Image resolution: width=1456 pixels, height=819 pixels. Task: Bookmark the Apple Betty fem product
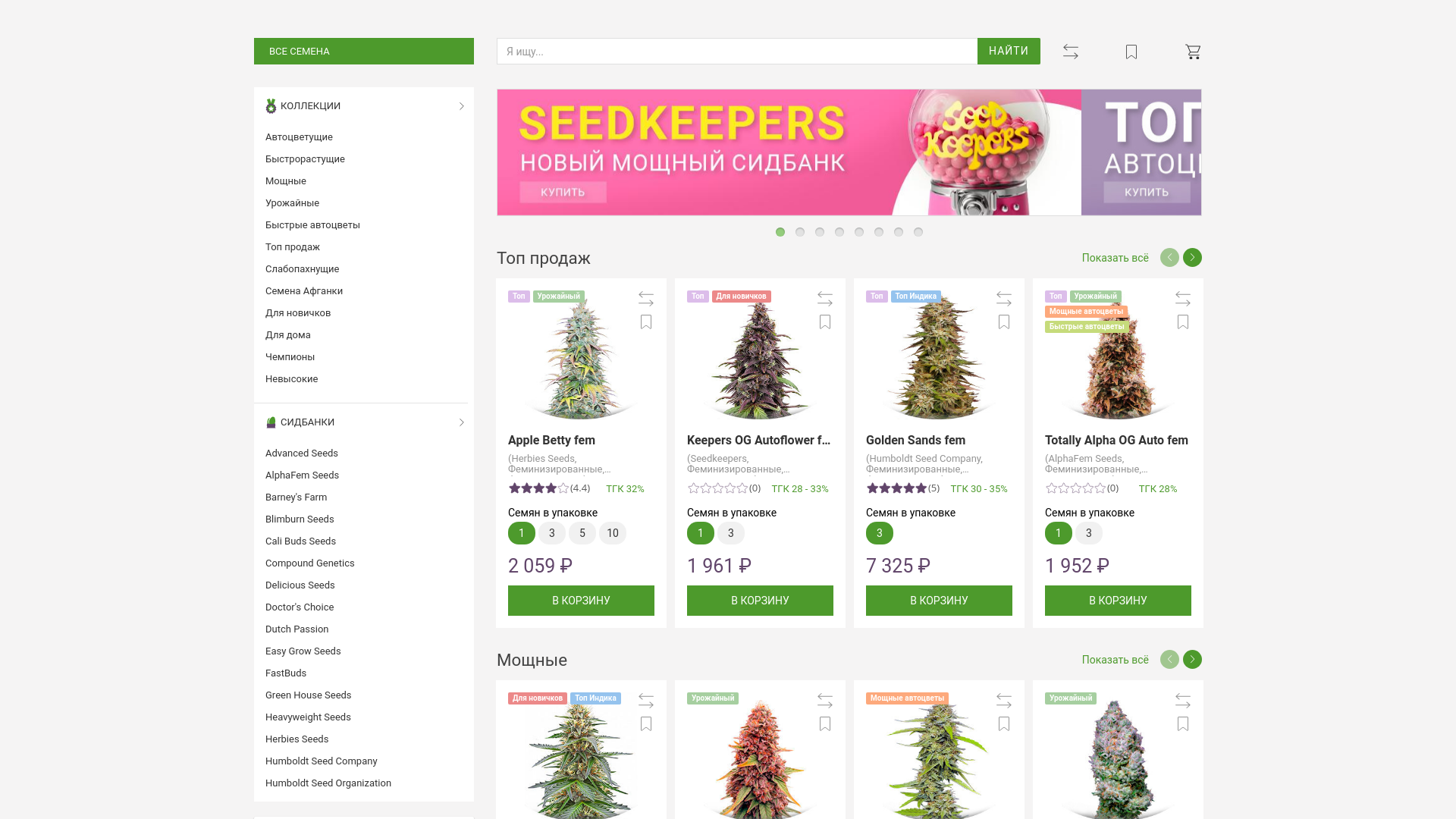(646, 322)
